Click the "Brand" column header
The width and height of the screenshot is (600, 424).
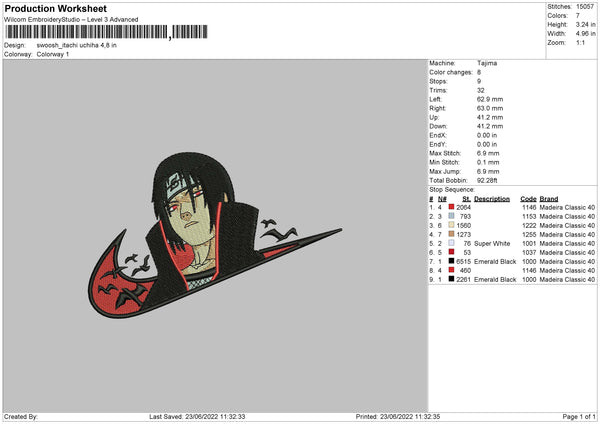[x=549, y=199]
